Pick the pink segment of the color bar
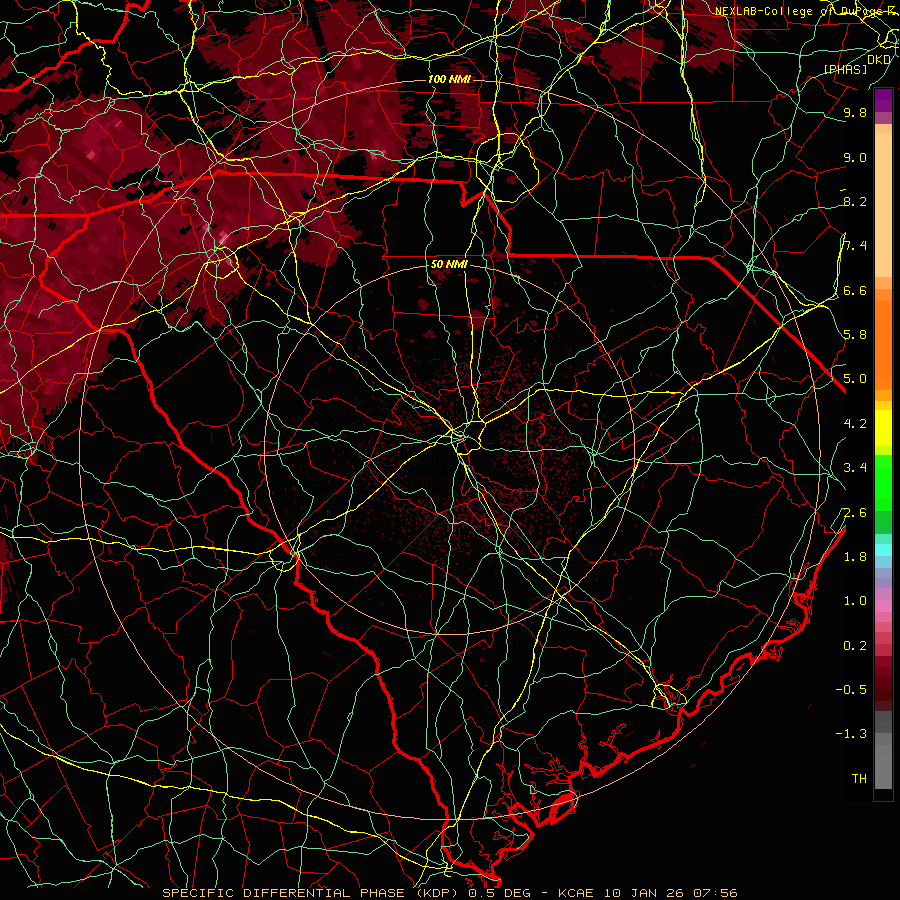The height and width of the screenshot is (900, 900). pyautogui.click(x=883, y=606)
